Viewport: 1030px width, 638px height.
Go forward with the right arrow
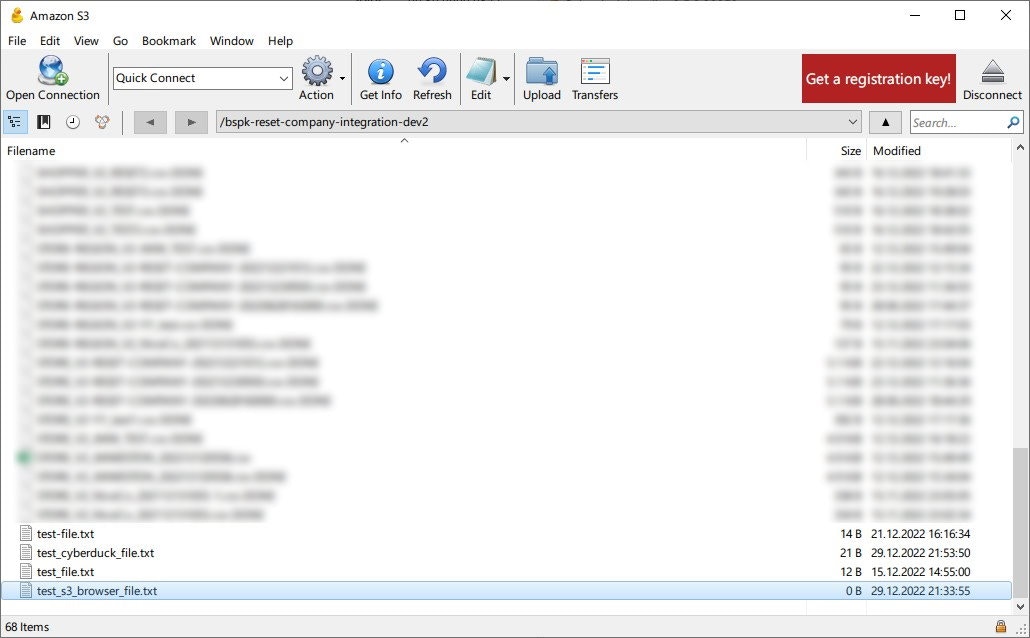191,122
